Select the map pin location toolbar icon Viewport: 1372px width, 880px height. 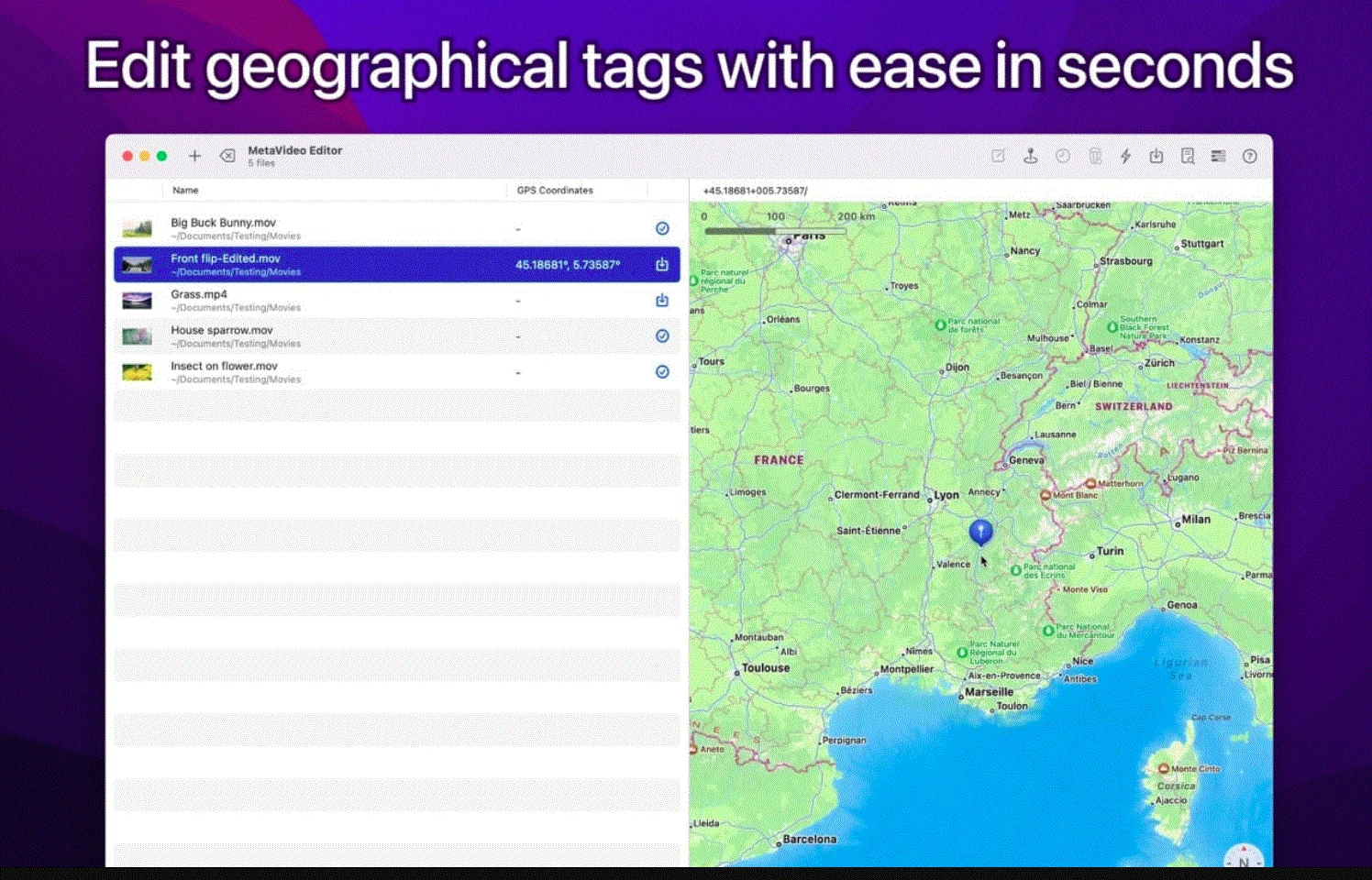pyautogui.click(x=1031, y=156)
